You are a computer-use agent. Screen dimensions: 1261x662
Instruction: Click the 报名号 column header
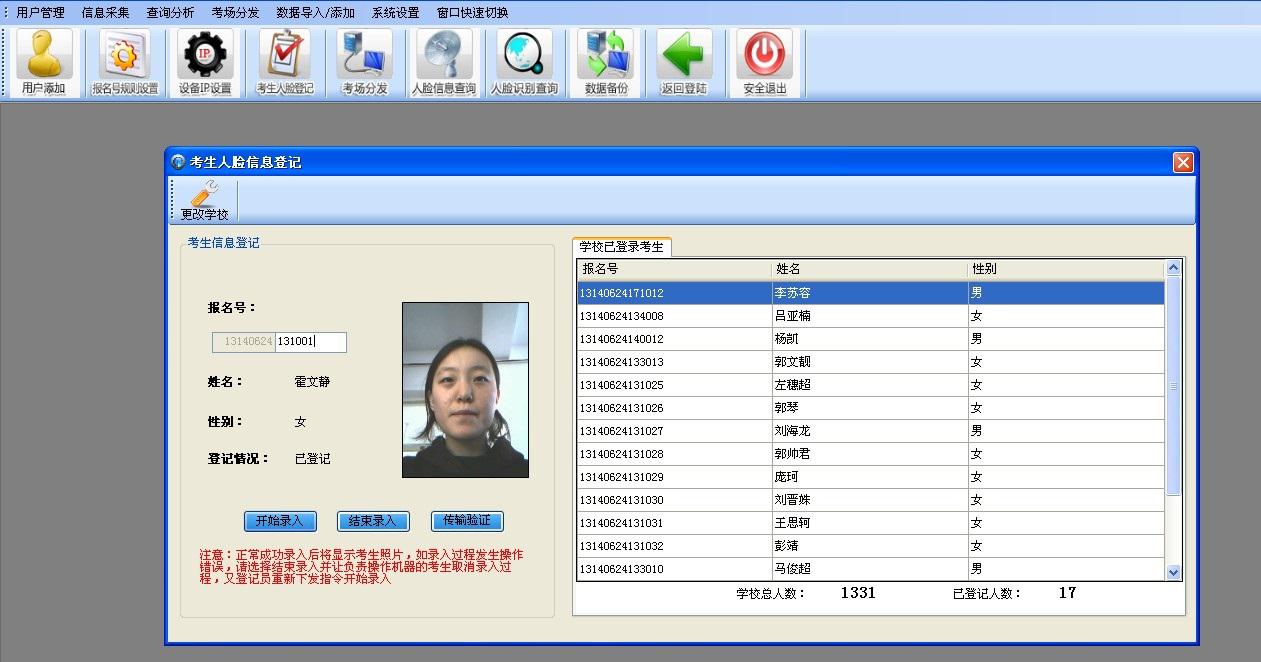[x=674, y=269]
